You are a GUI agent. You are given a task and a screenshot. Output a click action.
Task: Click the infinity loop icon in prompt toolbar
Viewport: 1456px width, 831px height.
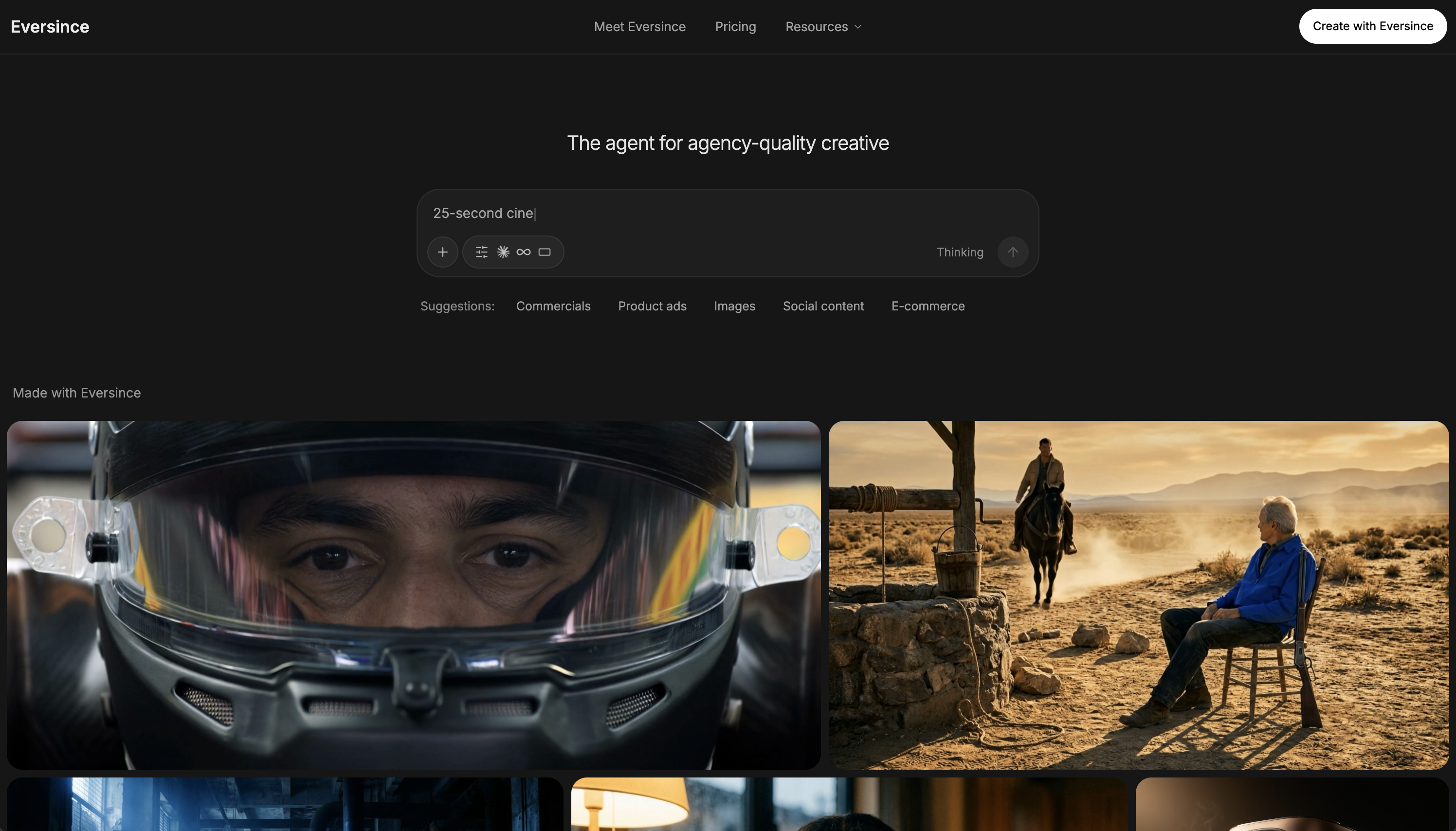coord(524,252)
